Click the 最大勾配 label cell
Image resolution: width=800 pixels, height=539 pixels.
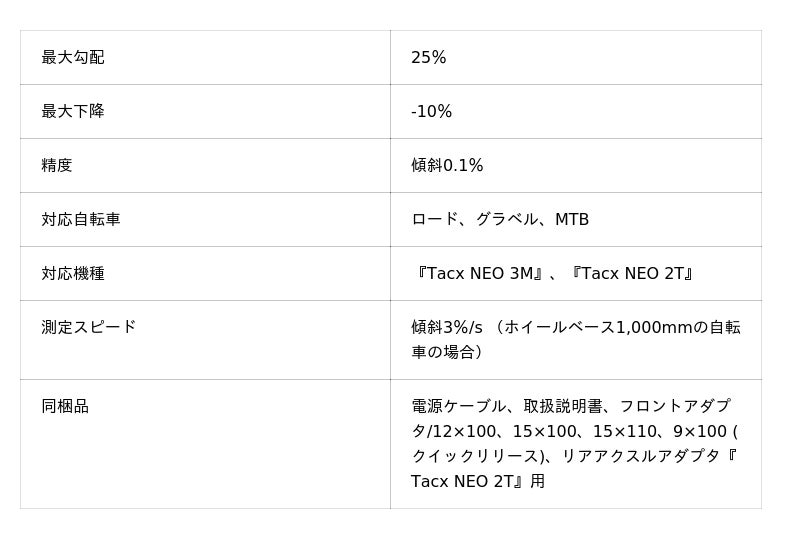pos(73,58)
